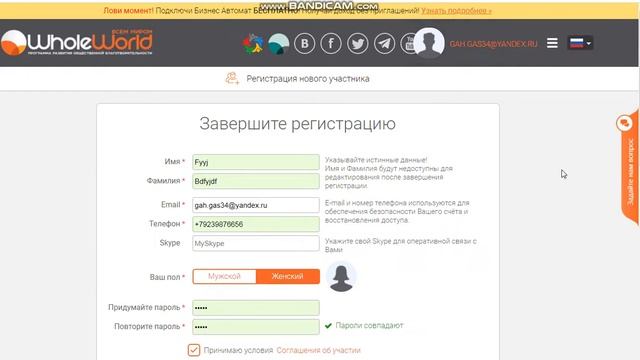The image size is (640, 360).
Task: Click the 'Завершите регистрацию' heading
Action: coord(298,124)
